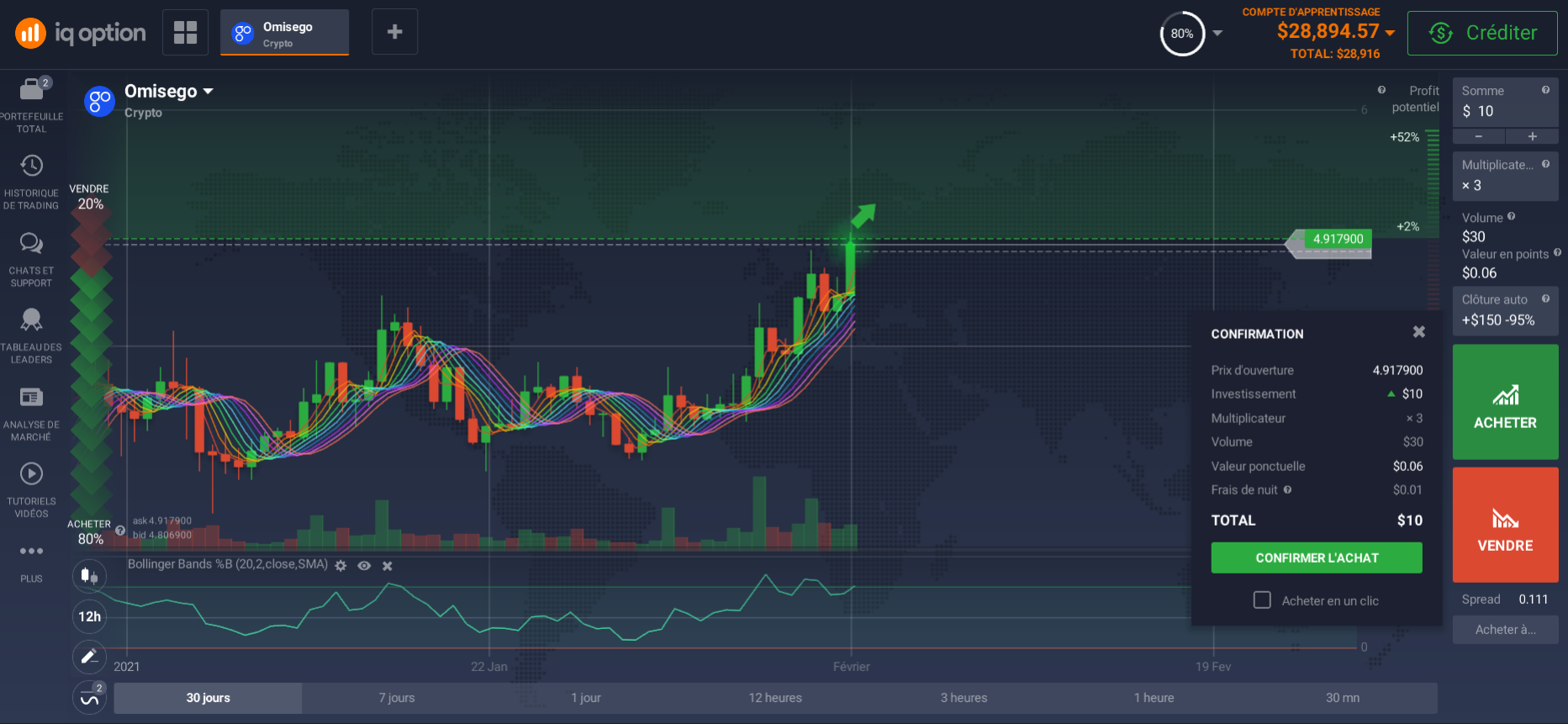Open the Multiplicateur ×3 selector
Screen dimensions: 1568x724
click(x=1505, y=176)
